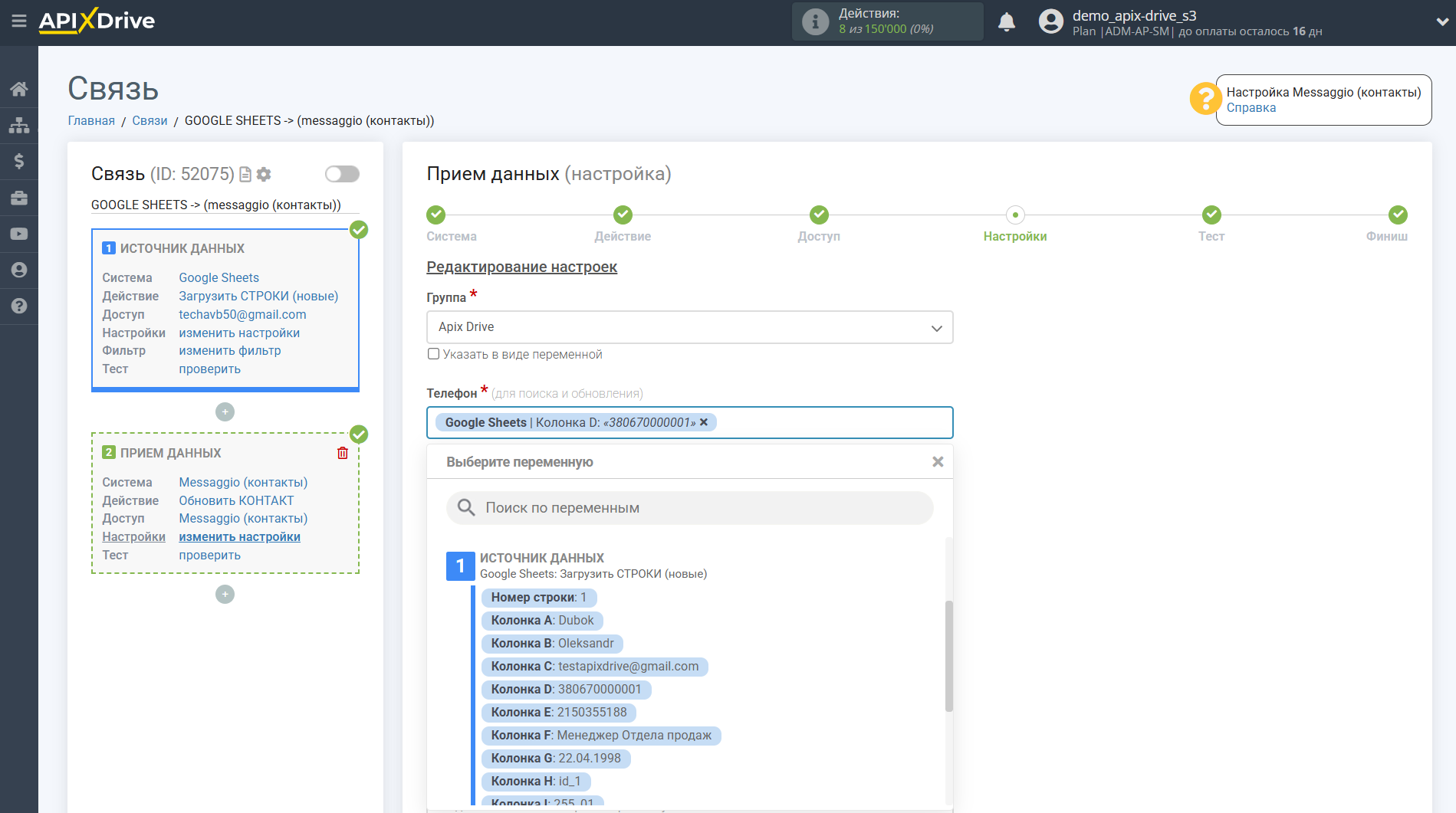The height and width of the screenshot is (813, 1456).
Task: Select variable 'Колонка C' email
Action: pos(594,667)
